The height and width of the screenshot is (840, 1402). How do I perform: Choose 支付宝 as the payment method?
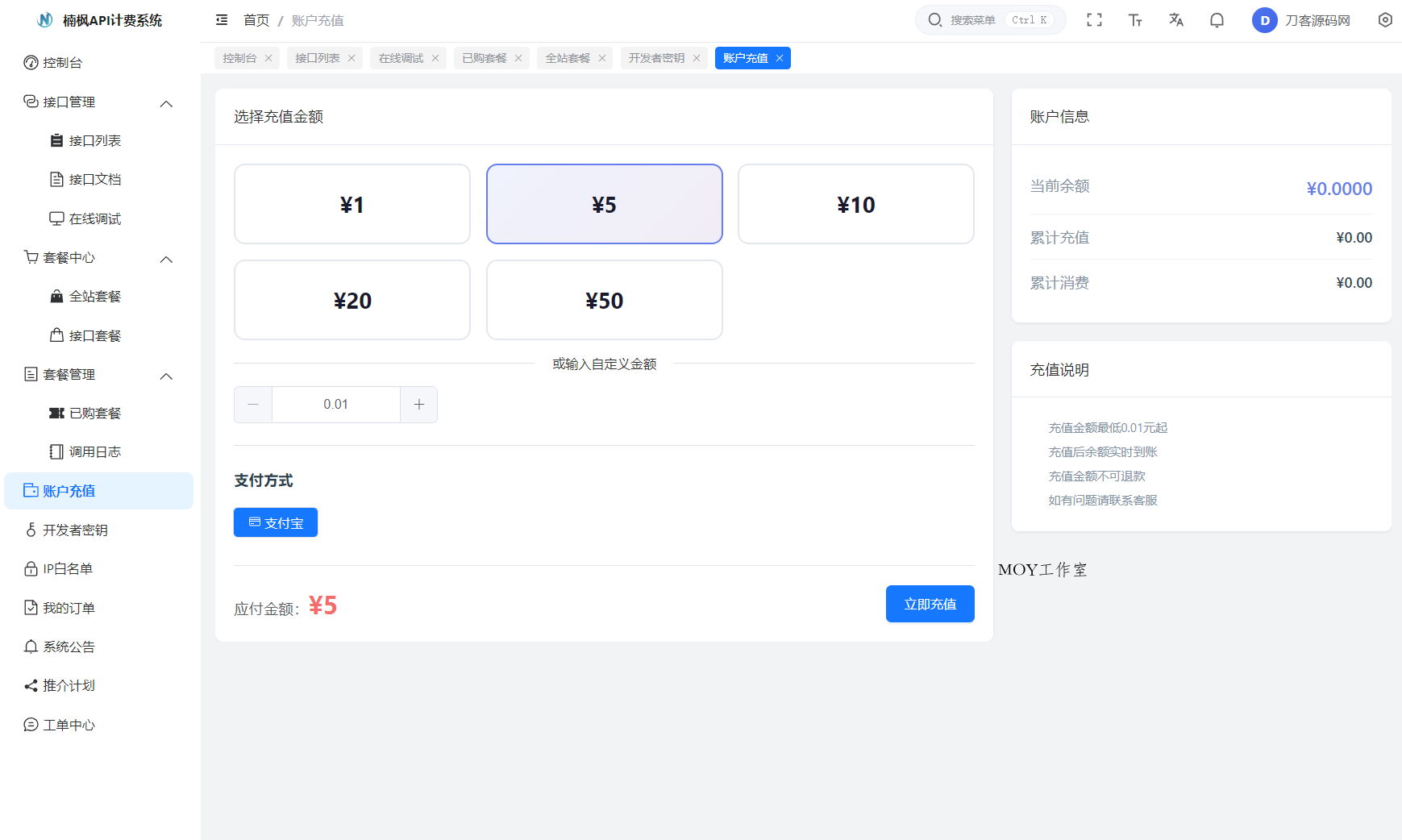[x=275, y=522]
